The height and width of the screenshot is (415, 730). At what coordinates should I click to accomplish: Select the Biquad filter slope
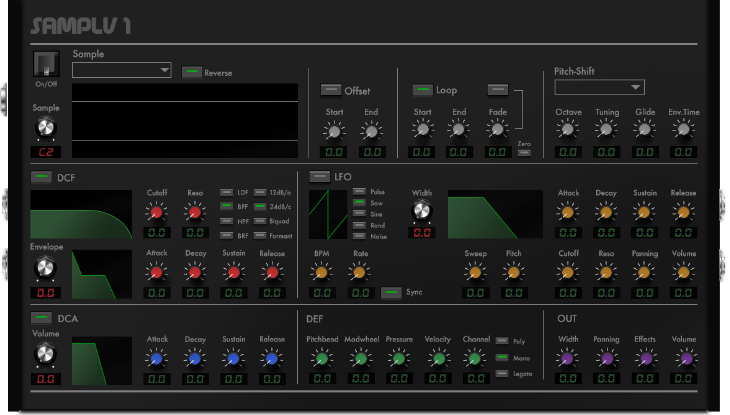(x=260, y=221)
